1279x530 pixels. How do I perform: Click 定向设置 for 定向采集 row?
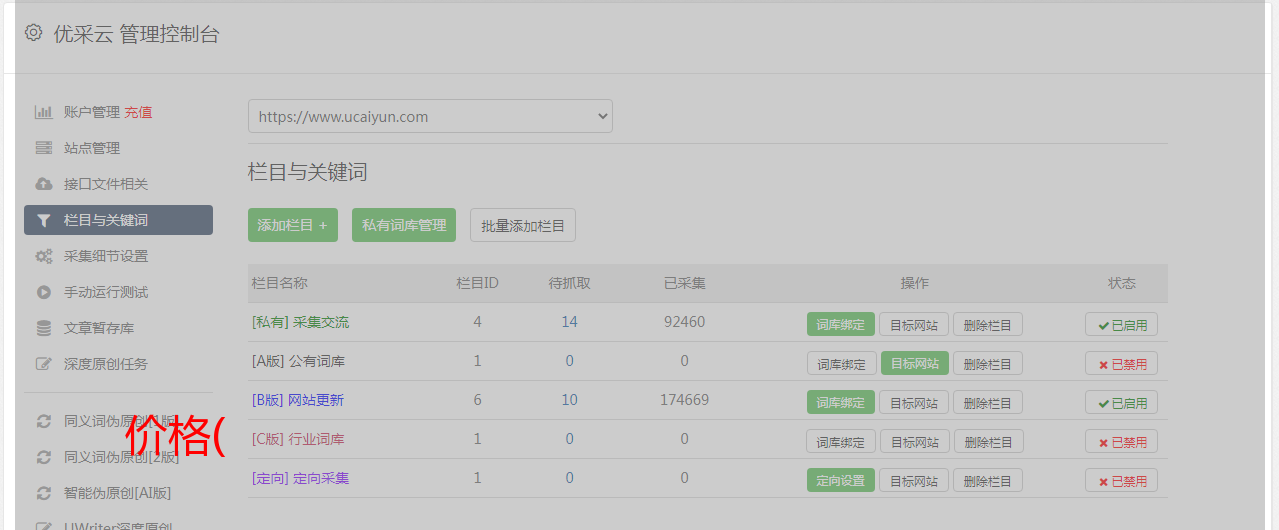click(841, 480)
